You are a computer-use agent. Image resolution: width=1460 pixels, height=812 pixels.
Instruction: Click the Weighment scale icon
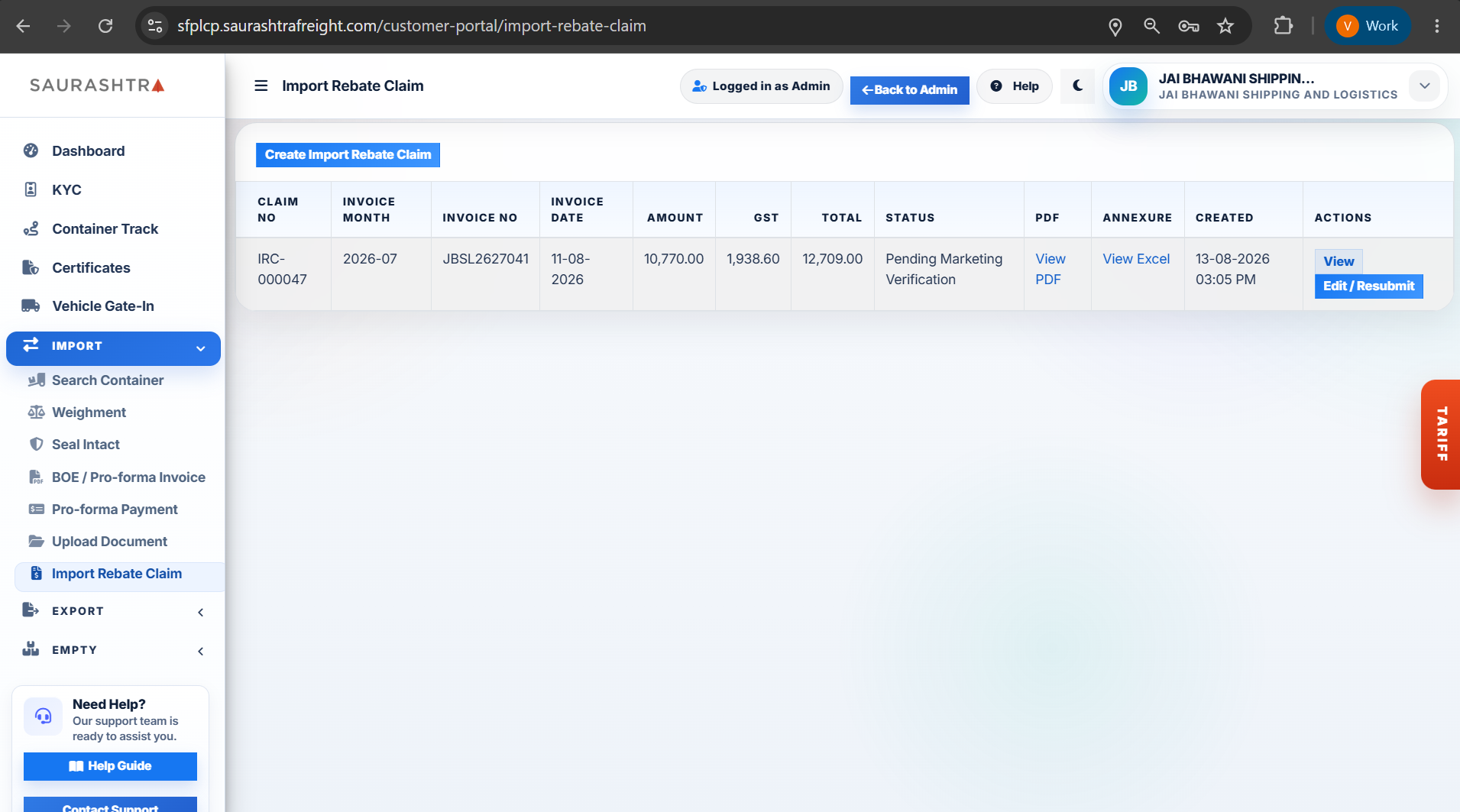(x=36, y=412)
